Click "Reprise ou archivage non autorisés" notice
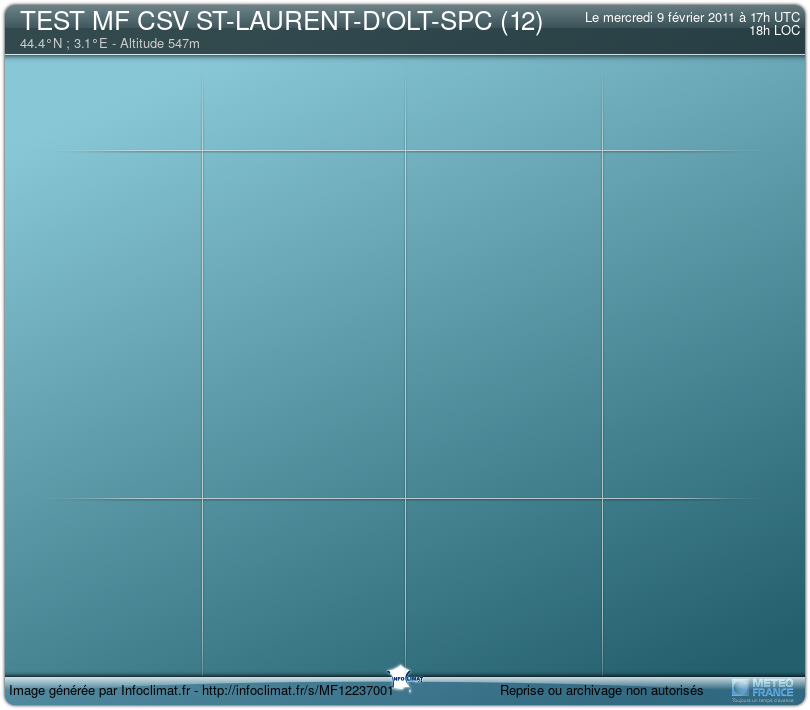810x710 pixels. (601, 691)
